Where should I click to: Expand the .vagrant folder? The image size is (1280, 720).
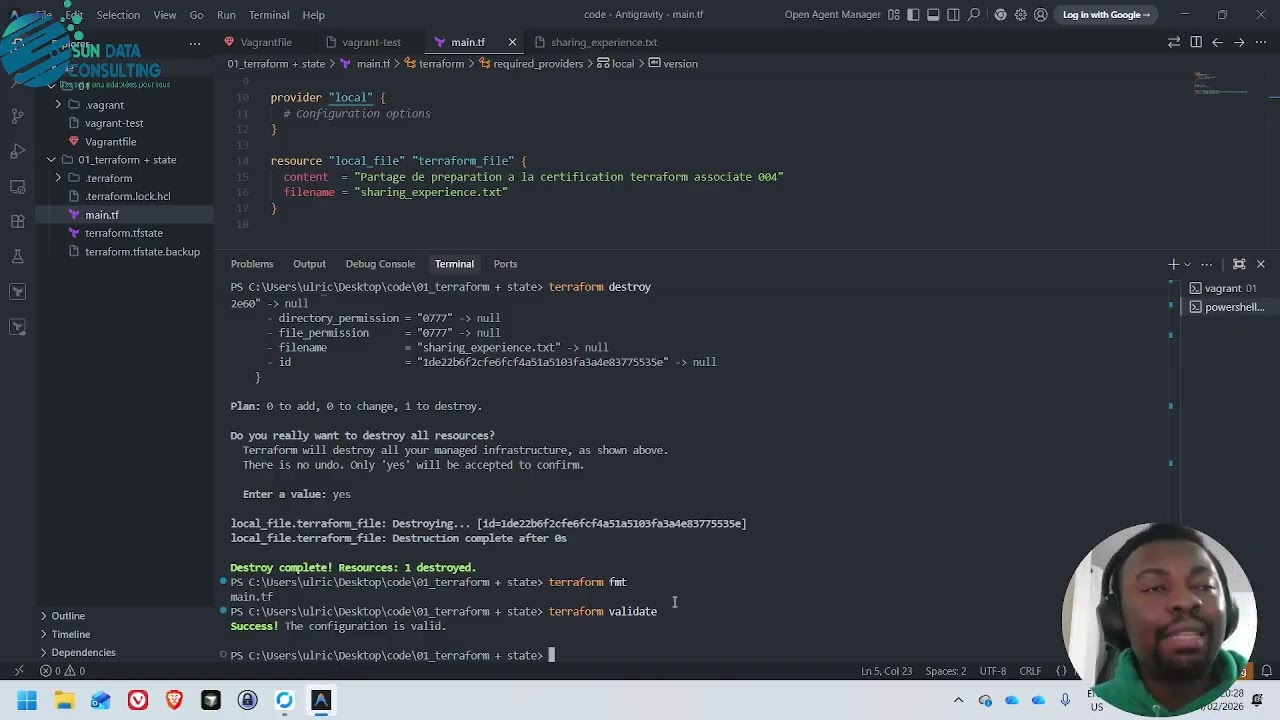coord(58,105)
